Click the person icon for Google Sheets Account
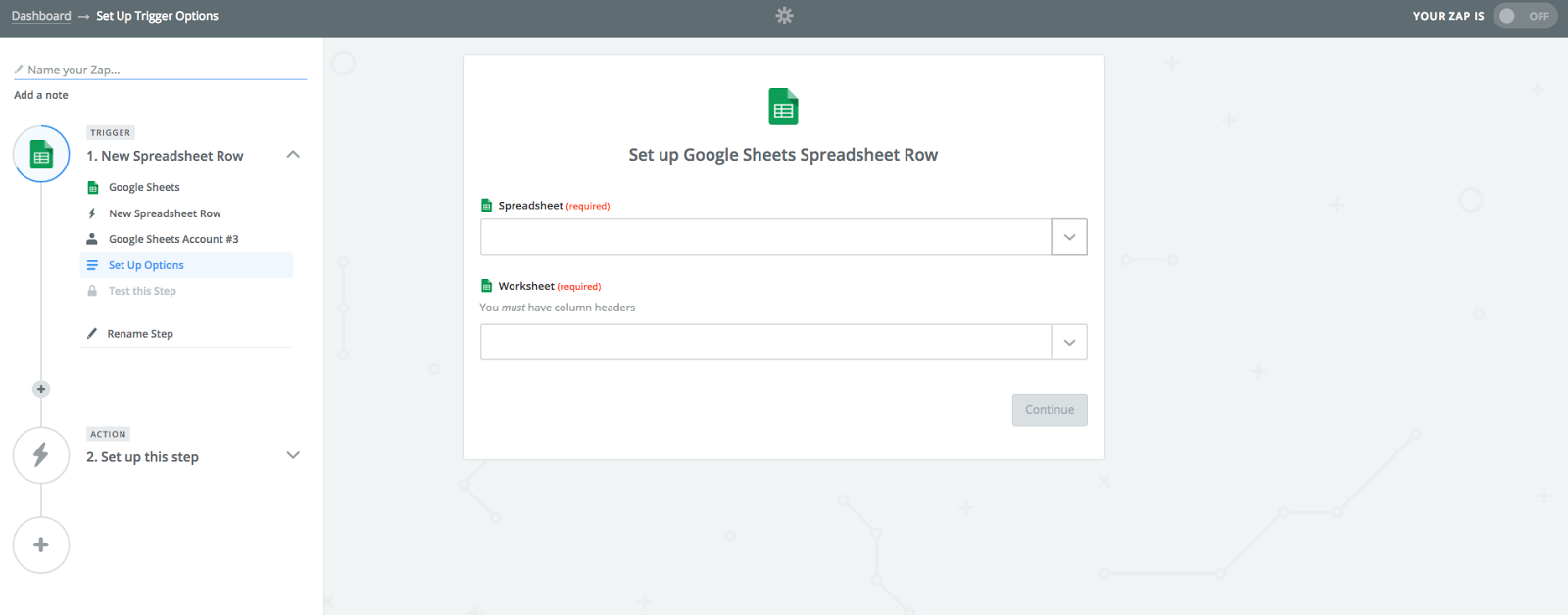Viewport: 1568px width, 615px height. coord(92,239)
